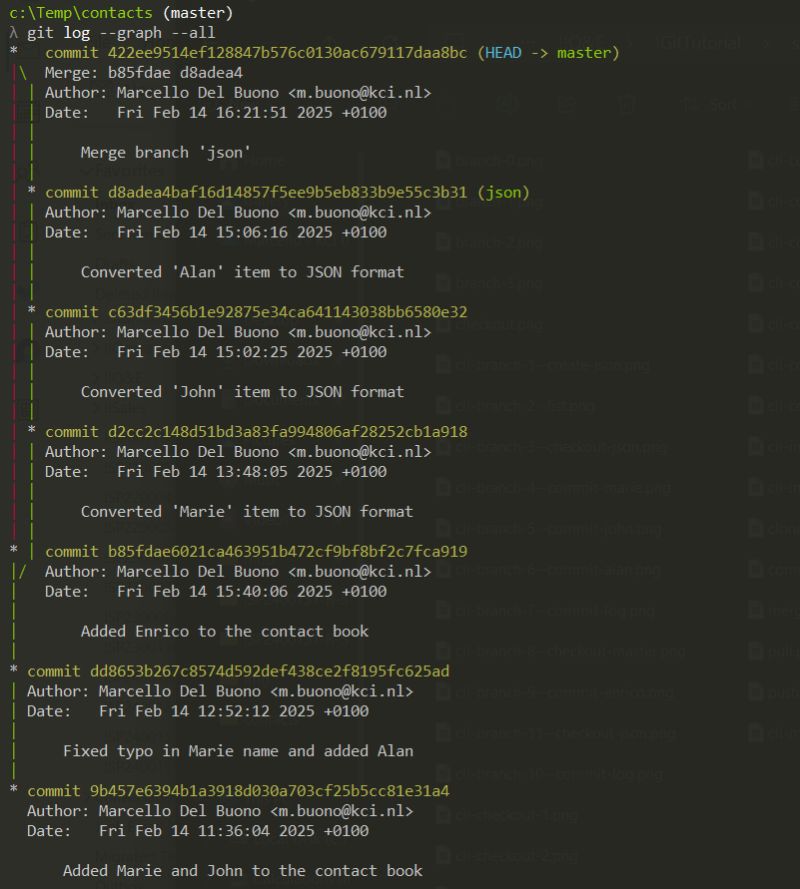Click the date 'Fri Feb 14 16:21:51 2025 +0100'
The height and width of the screenshot is (889, 800).
point(252,112)
